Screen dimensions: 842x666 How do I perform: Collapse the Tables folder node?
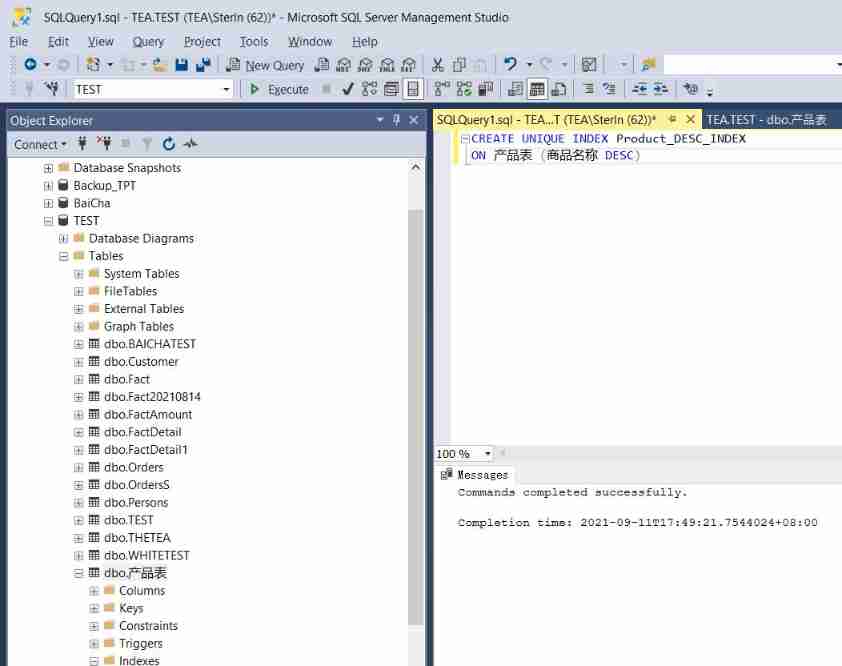(x=63, y=256)
